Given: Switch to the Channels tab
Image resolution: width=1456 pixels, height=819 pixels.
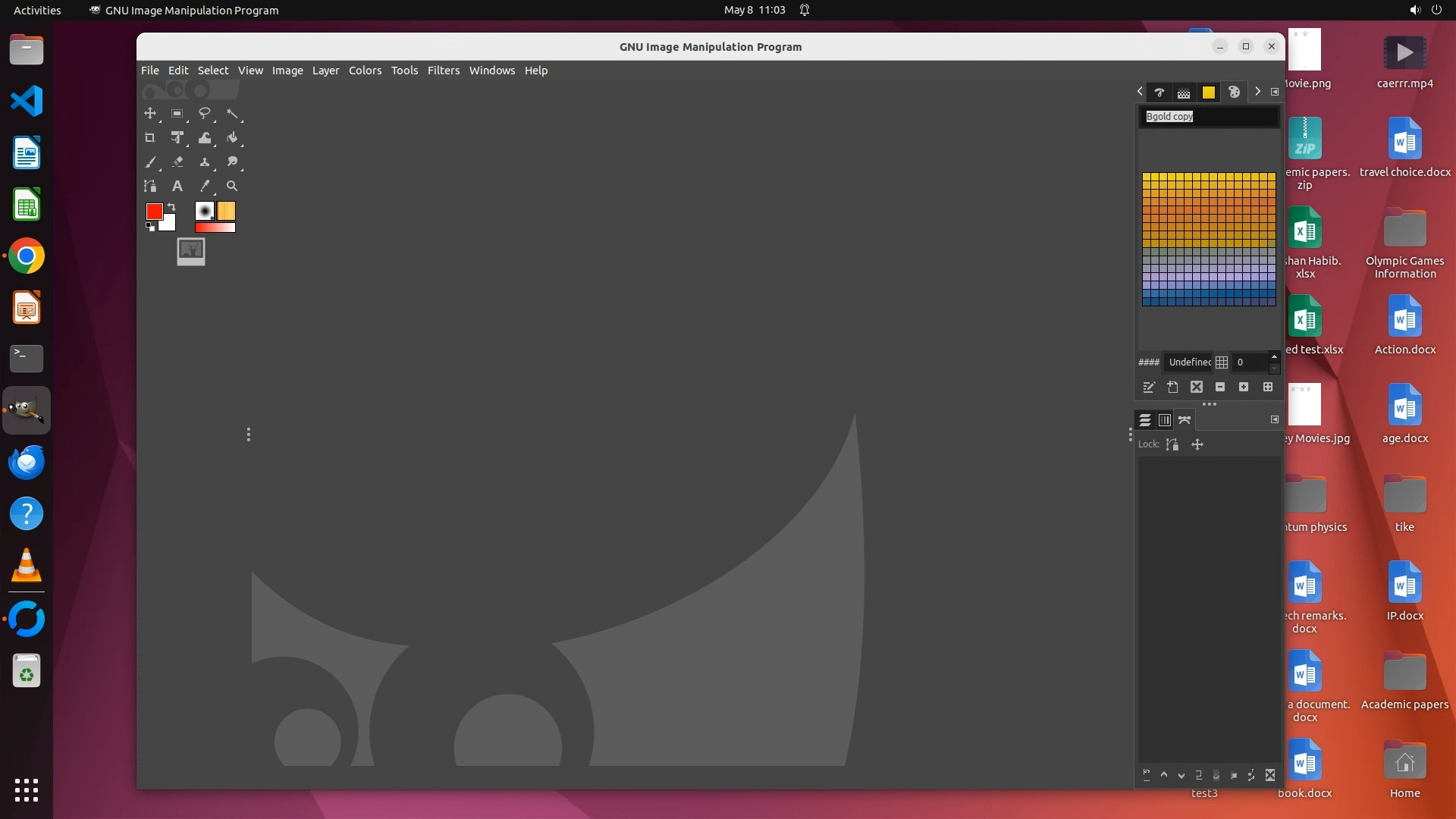Looking at the screenshot, I should click(1165, 420).
